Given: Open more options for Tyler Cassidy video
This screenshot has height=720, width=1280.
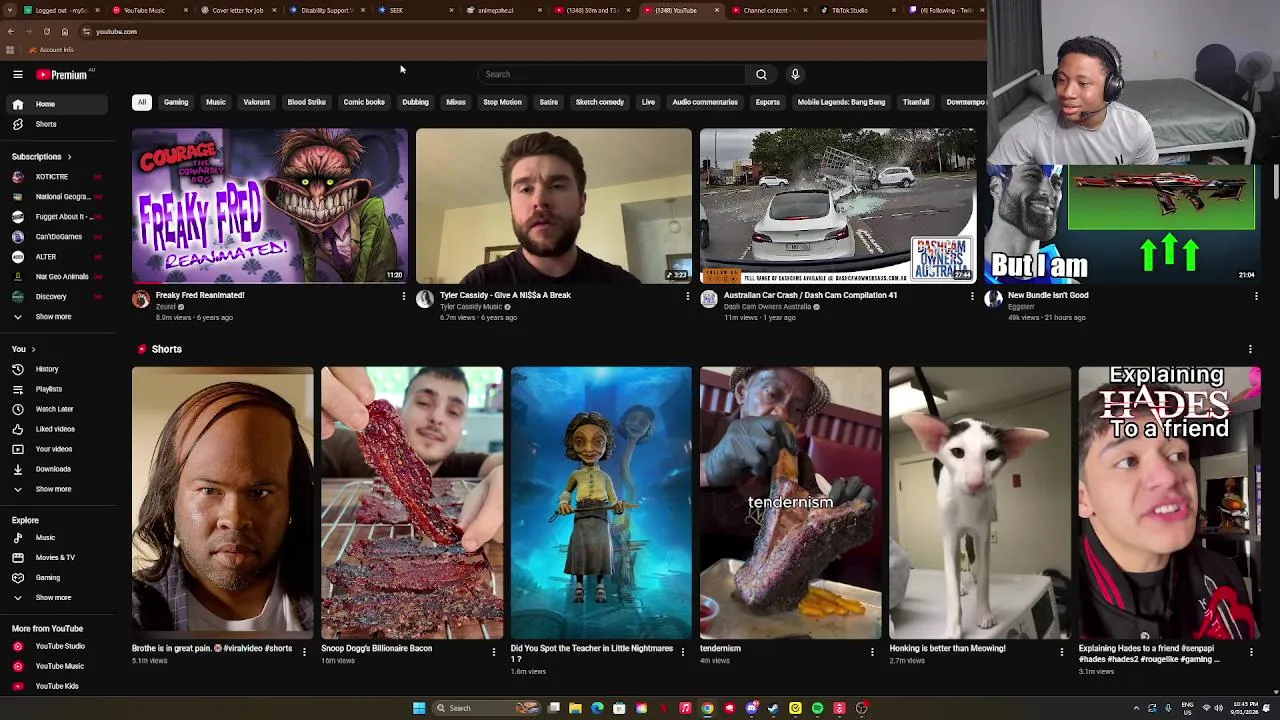Looking at the screenshot, I should pyautogui.click(x=688, y=296).
